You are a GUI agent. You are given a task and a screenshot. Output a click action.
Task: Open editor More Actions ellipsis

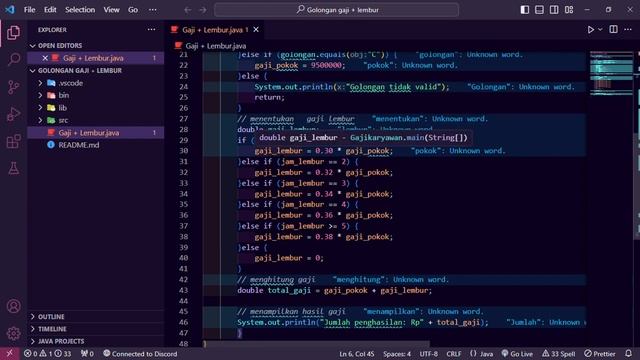pyautogui.click(x=628, y=29)
